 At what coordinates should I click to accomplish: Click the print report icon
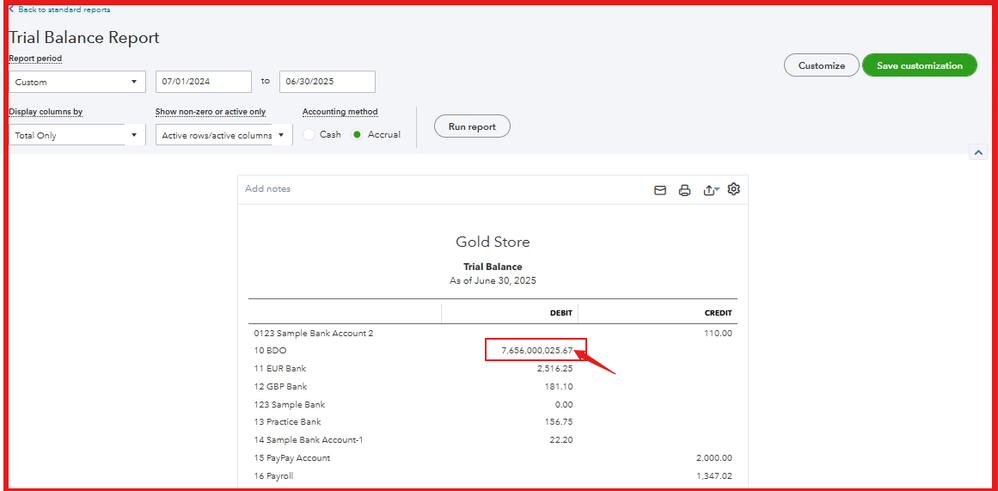tap(685, 190)
